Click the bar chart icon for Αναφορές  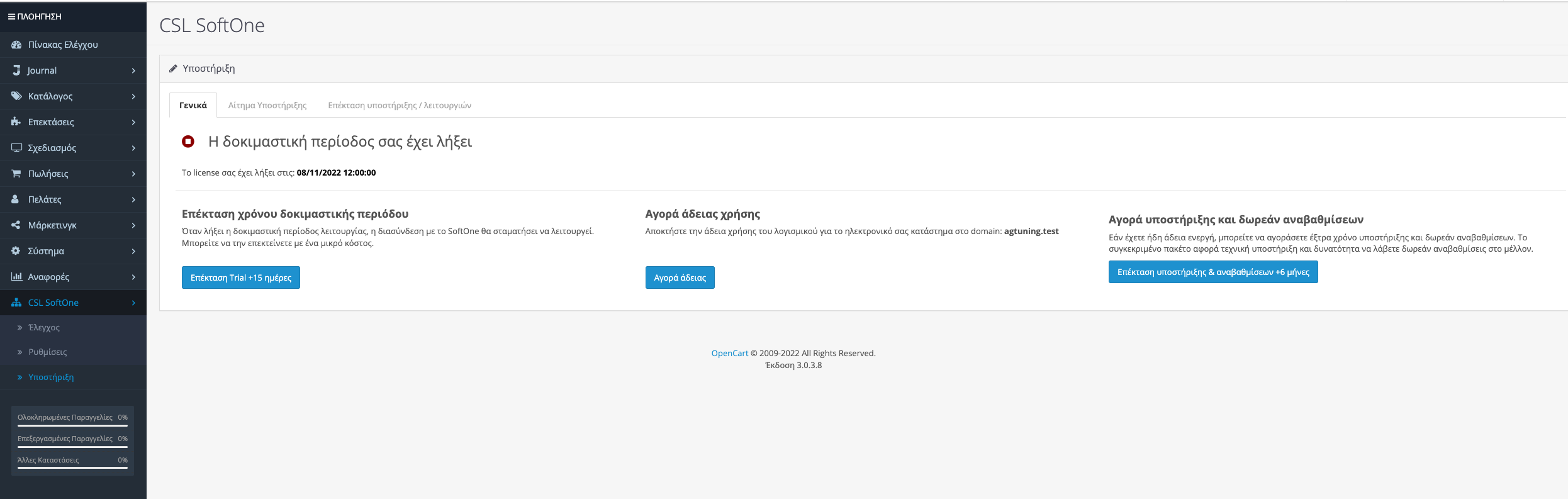[16, 277]
